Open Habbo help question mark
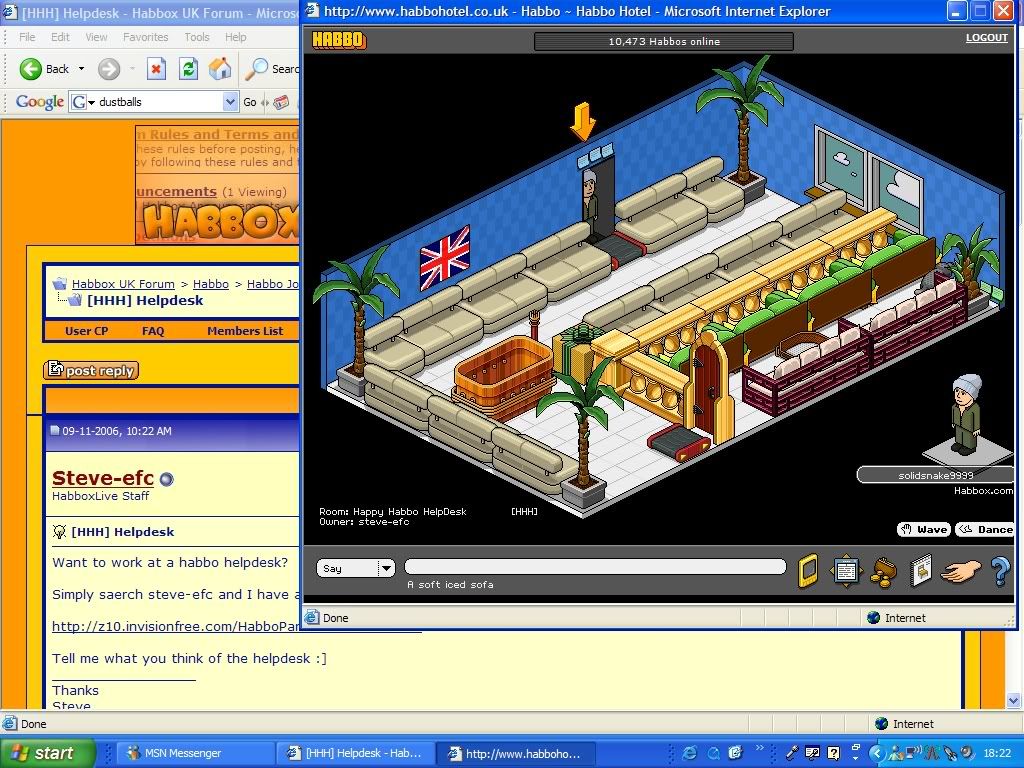The width and height of the screenshot is (1024, 768). coord(999,571)
